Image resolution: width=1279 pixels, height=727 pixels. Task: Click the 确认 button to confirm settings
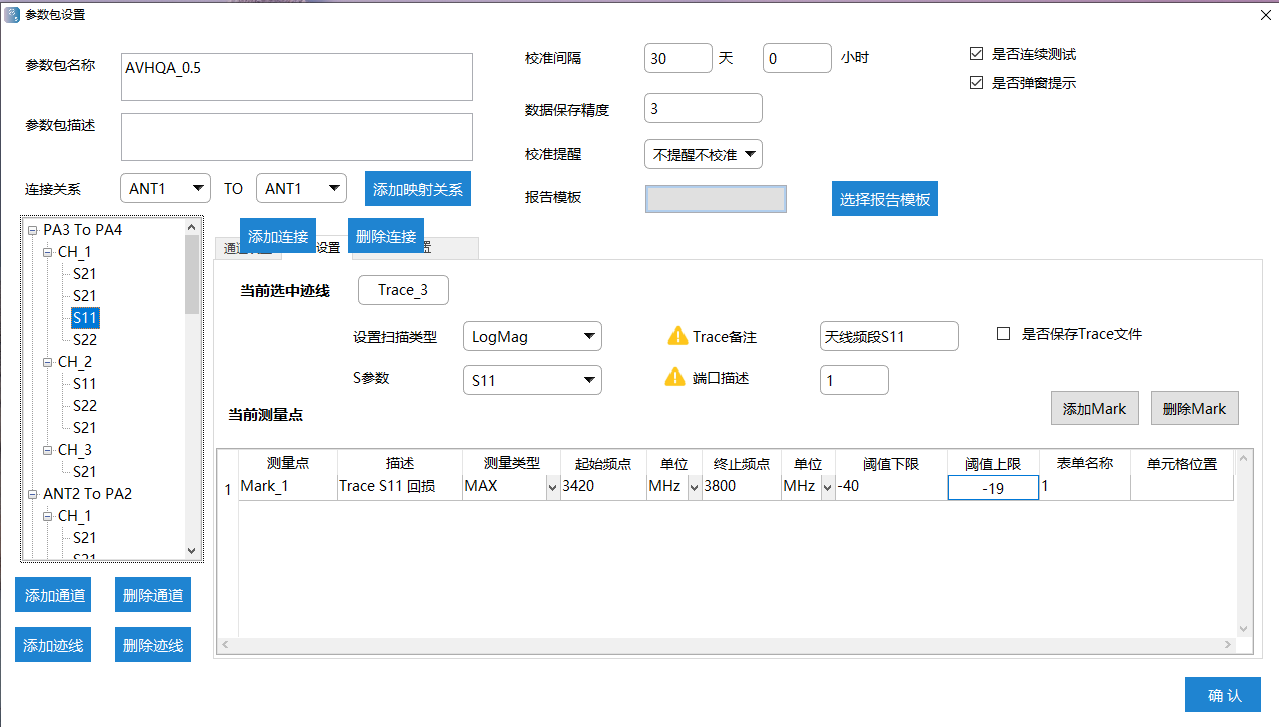tap(1222, 694)
